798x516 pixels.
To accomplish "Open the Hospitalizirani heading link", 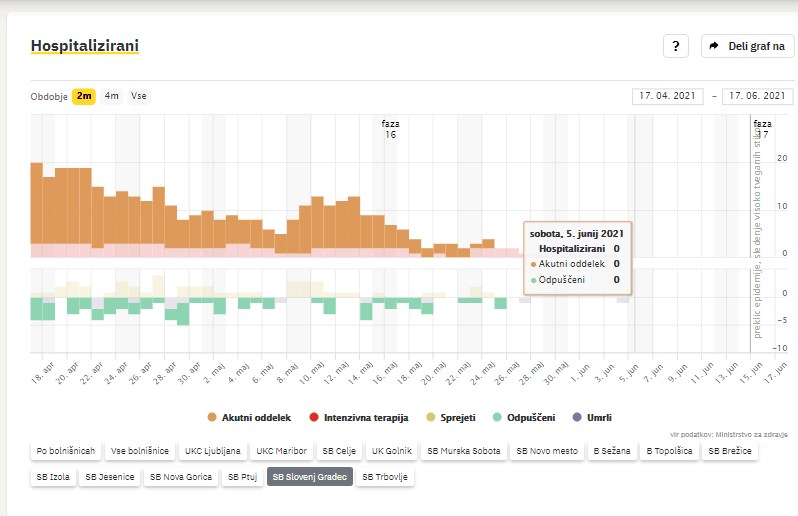I will pyautogui.click(x=84, y=46).
